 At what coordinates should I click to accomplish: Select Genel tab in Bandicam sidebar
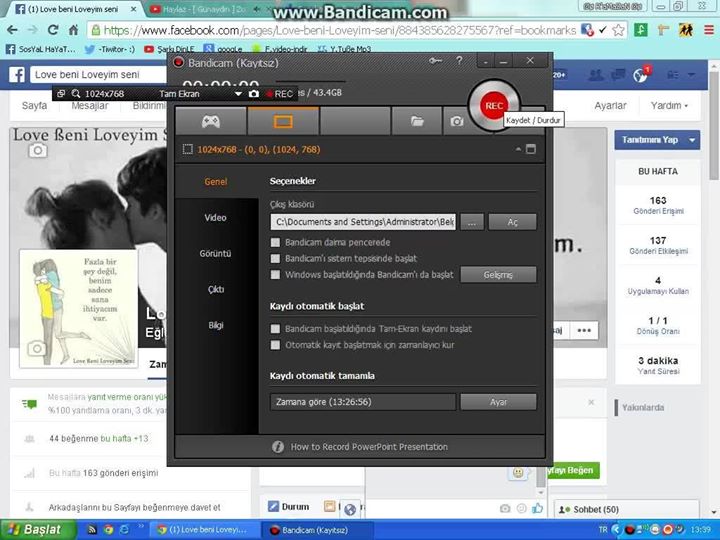tap(216, 181)
